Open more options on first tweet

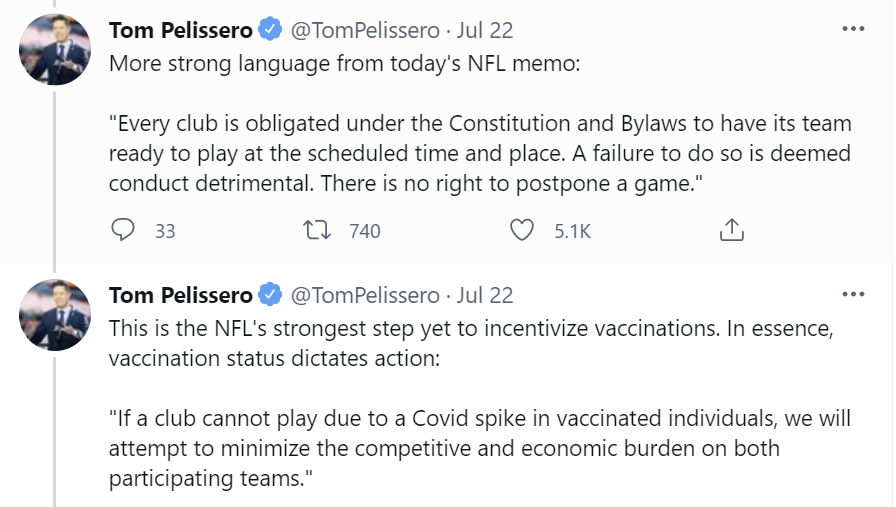(852, 29)
